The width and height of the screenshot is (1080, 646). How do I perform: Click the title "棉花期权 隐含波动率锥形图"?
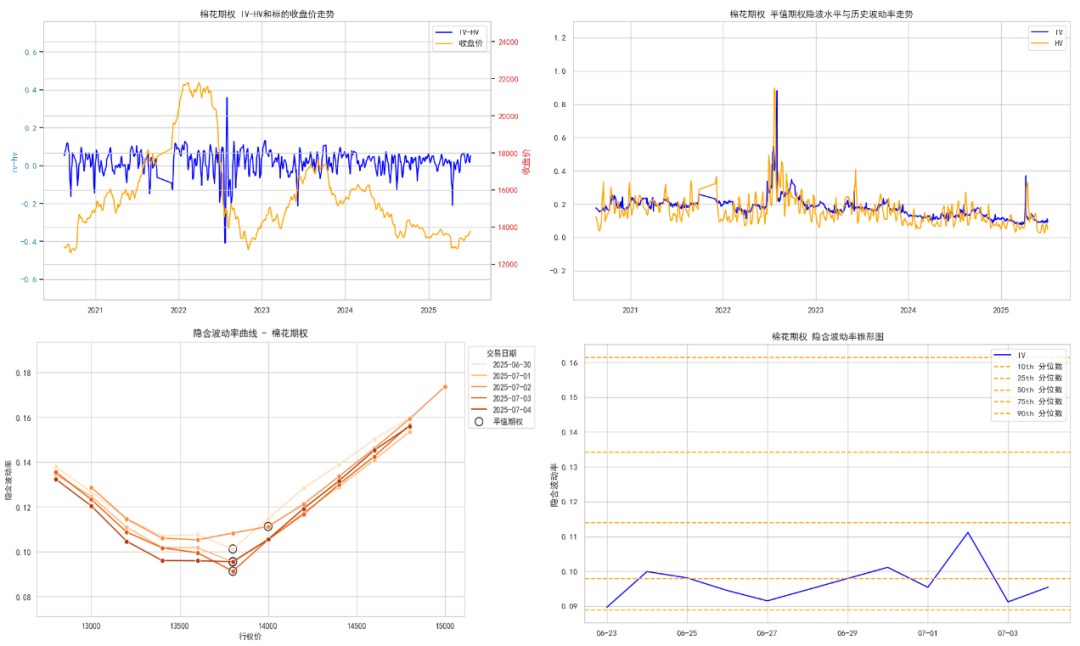827,337
